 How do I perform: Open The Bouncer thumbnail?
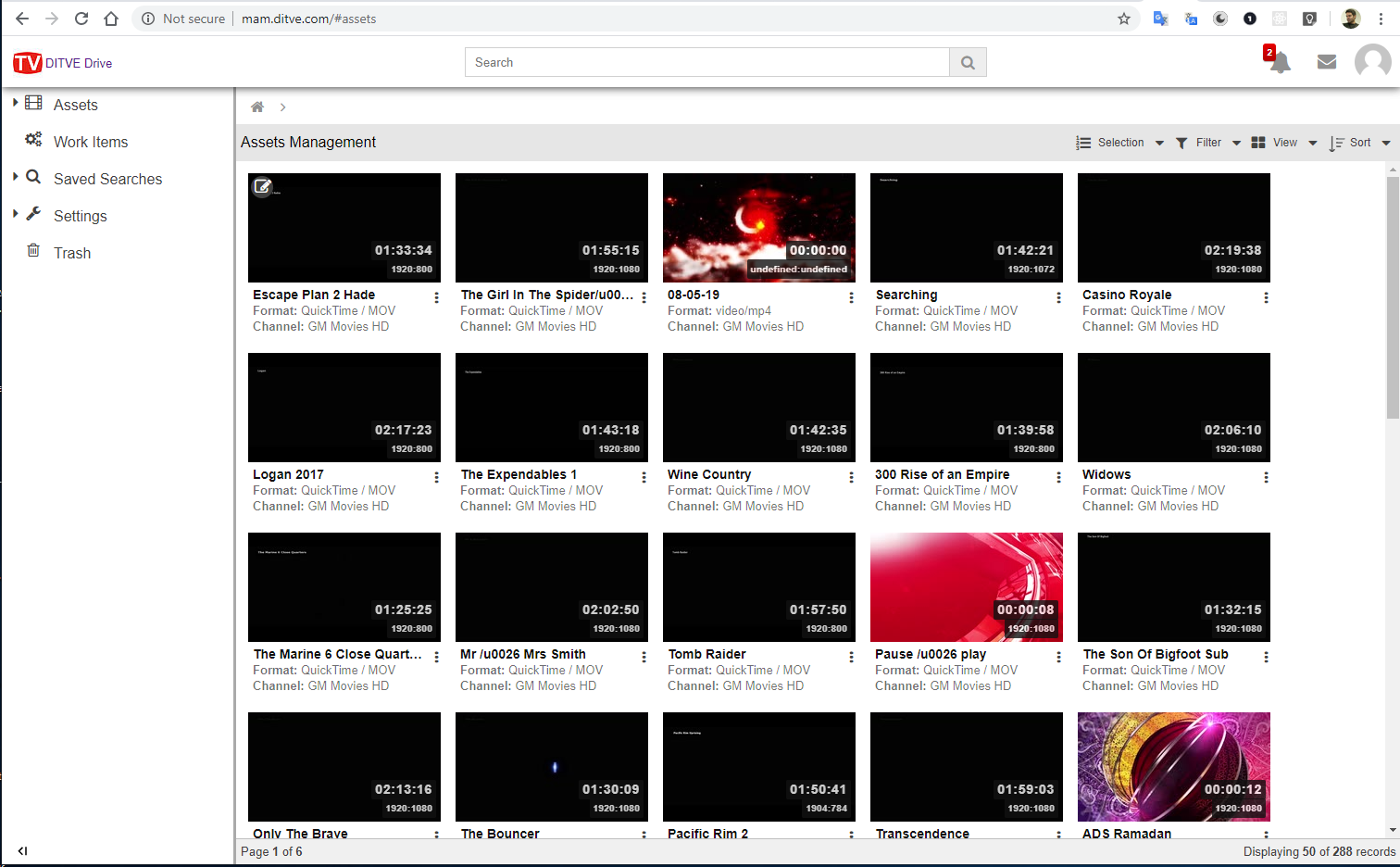[x=552, y=767]
